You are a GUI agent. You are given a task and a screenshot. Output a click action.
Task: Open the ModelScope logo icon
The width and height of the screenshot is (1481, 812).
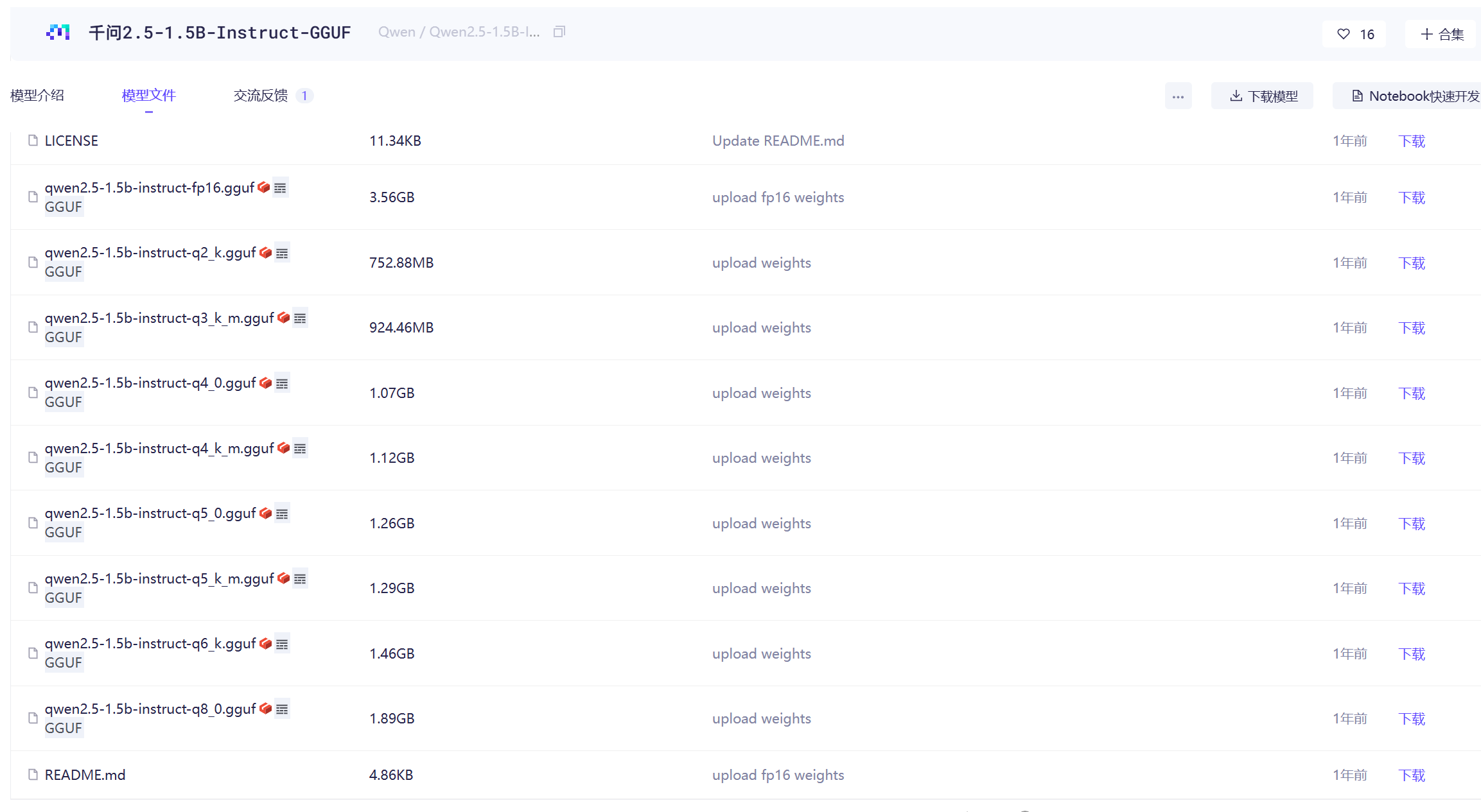[x=58, y=32]
